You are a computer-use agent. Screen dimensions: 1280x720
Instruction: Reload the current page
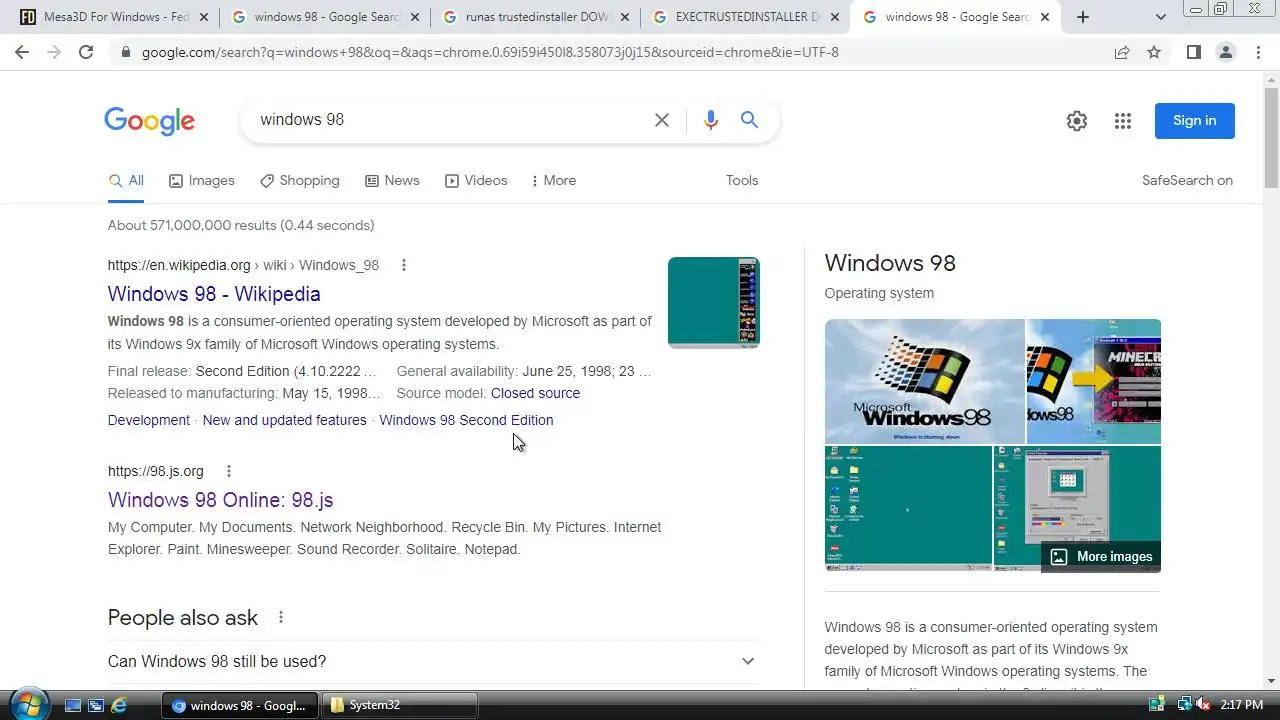click(x=86, y=52)
